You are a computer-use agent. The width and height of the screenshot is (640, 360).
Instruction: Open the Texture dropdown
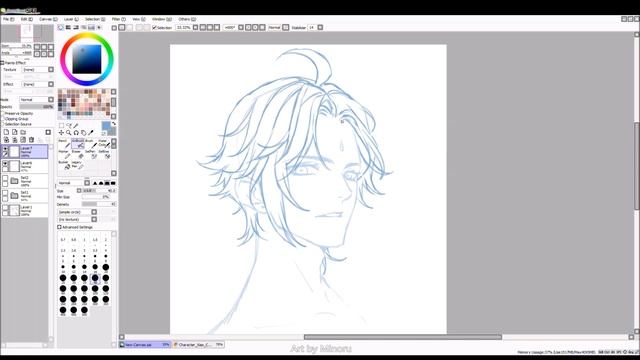click(x=51, y=70)
